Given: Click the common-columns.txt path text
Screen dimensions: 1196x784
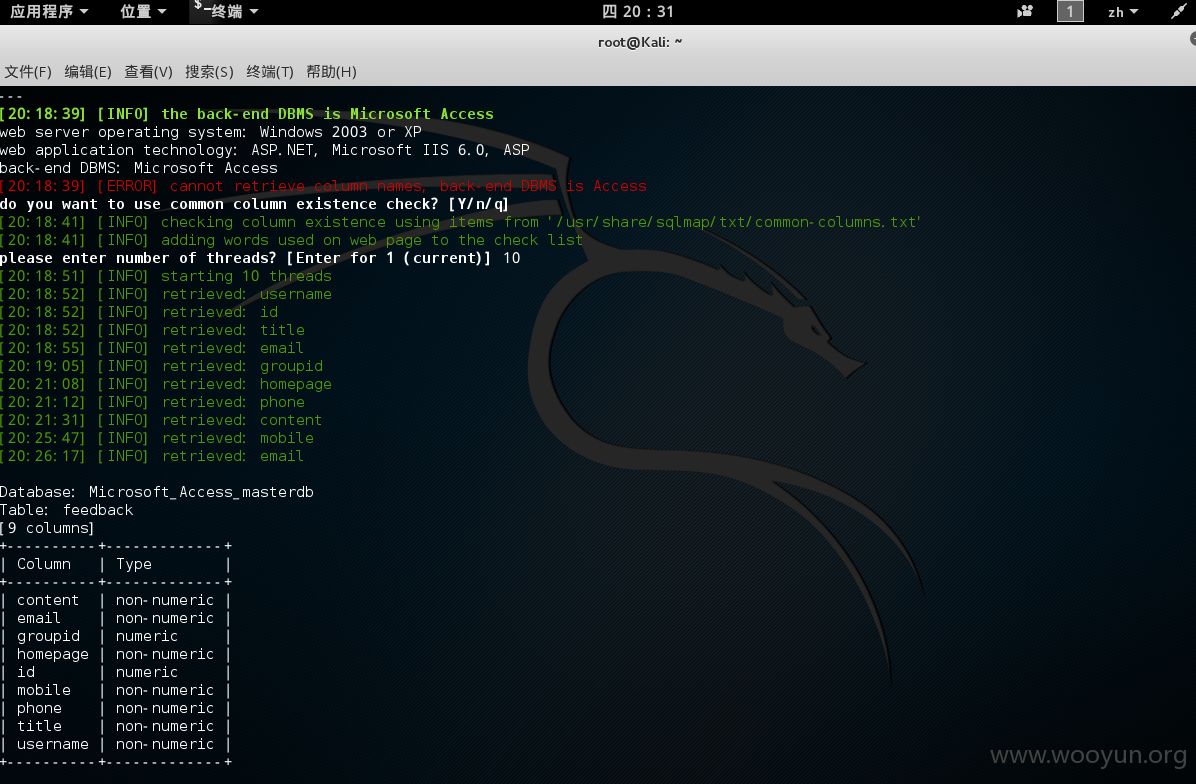Looking at the screenshot, I should point(734,222).
